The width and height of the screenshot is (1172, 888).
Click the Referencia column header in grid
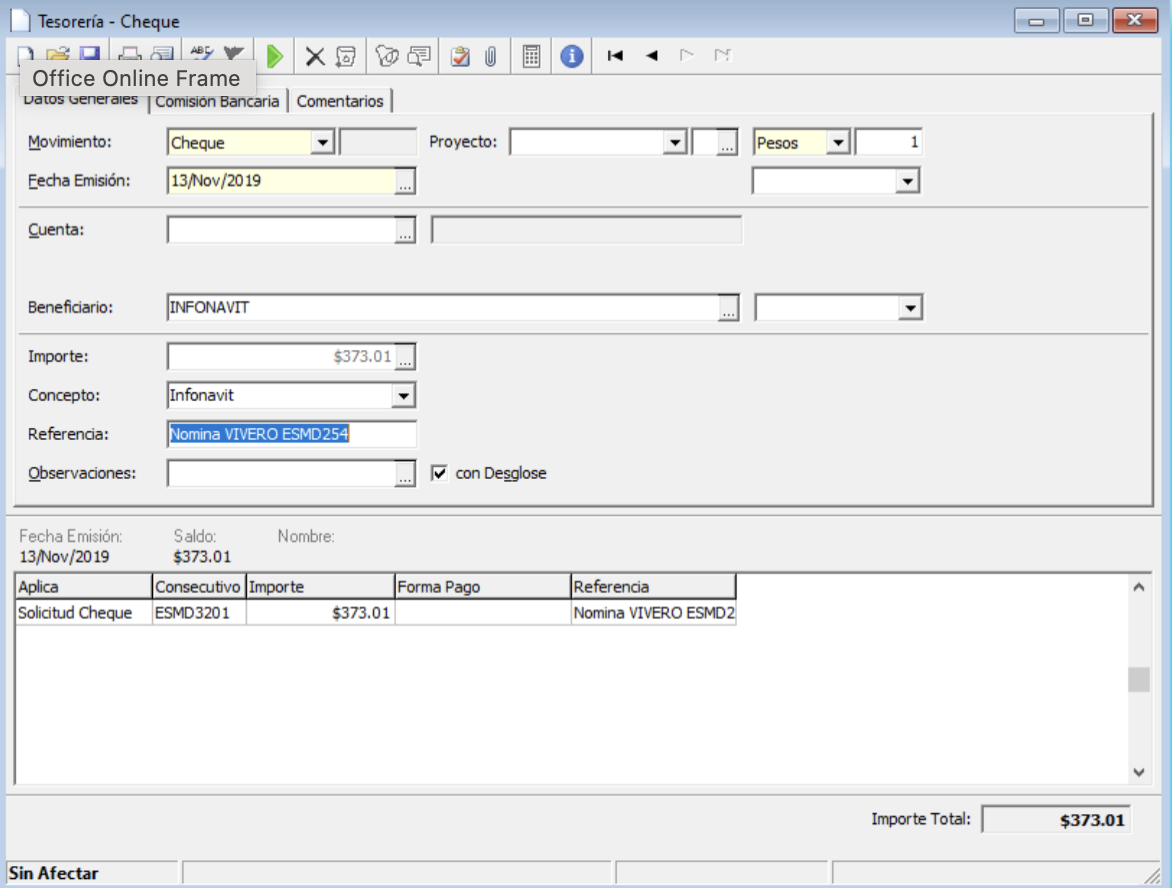653,587
